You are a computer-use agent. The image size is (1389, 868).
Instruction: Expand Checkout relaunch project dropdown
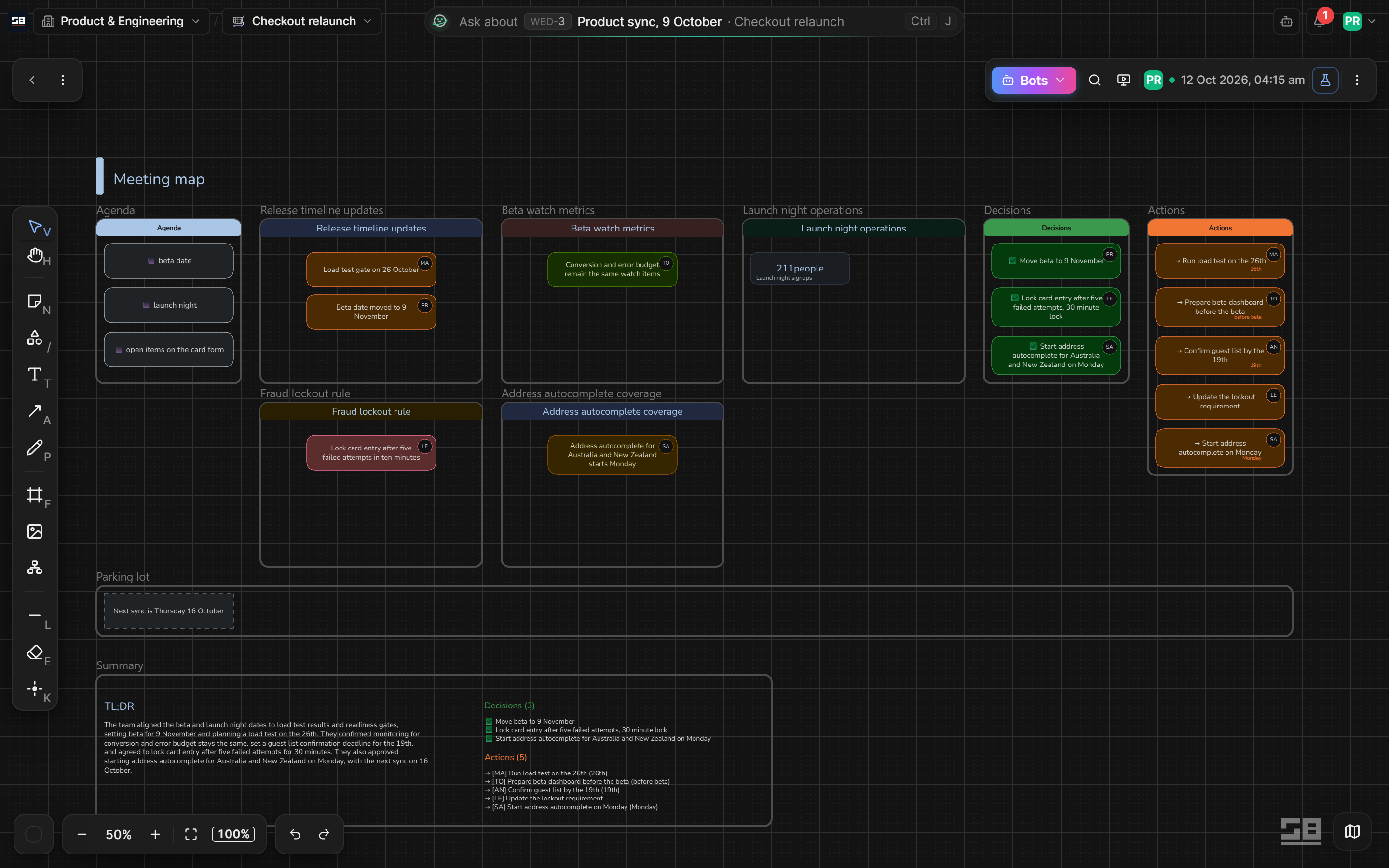tap(302, 21)
